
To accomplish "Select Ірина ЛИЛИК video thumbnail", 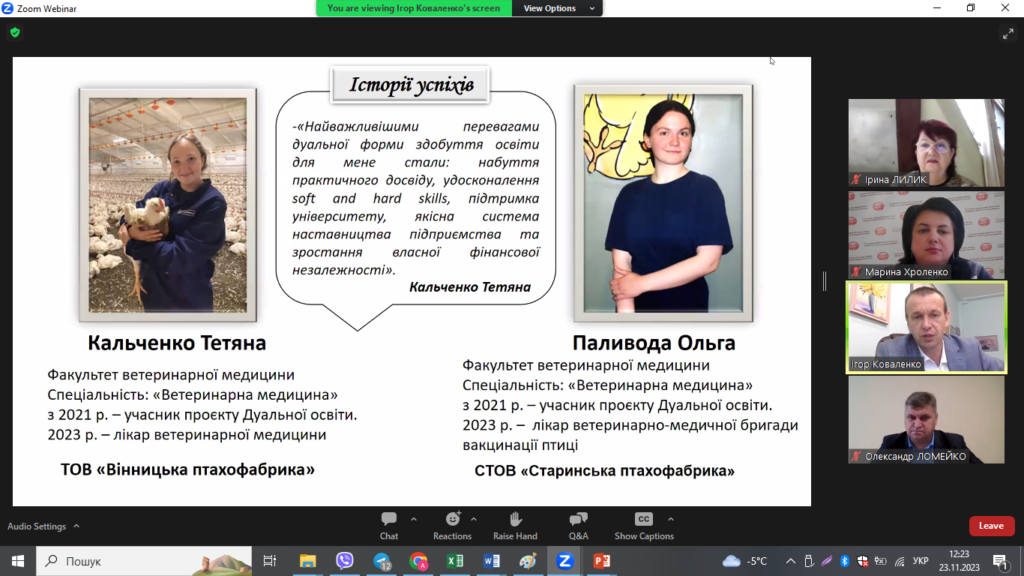I will pos(926,142).
